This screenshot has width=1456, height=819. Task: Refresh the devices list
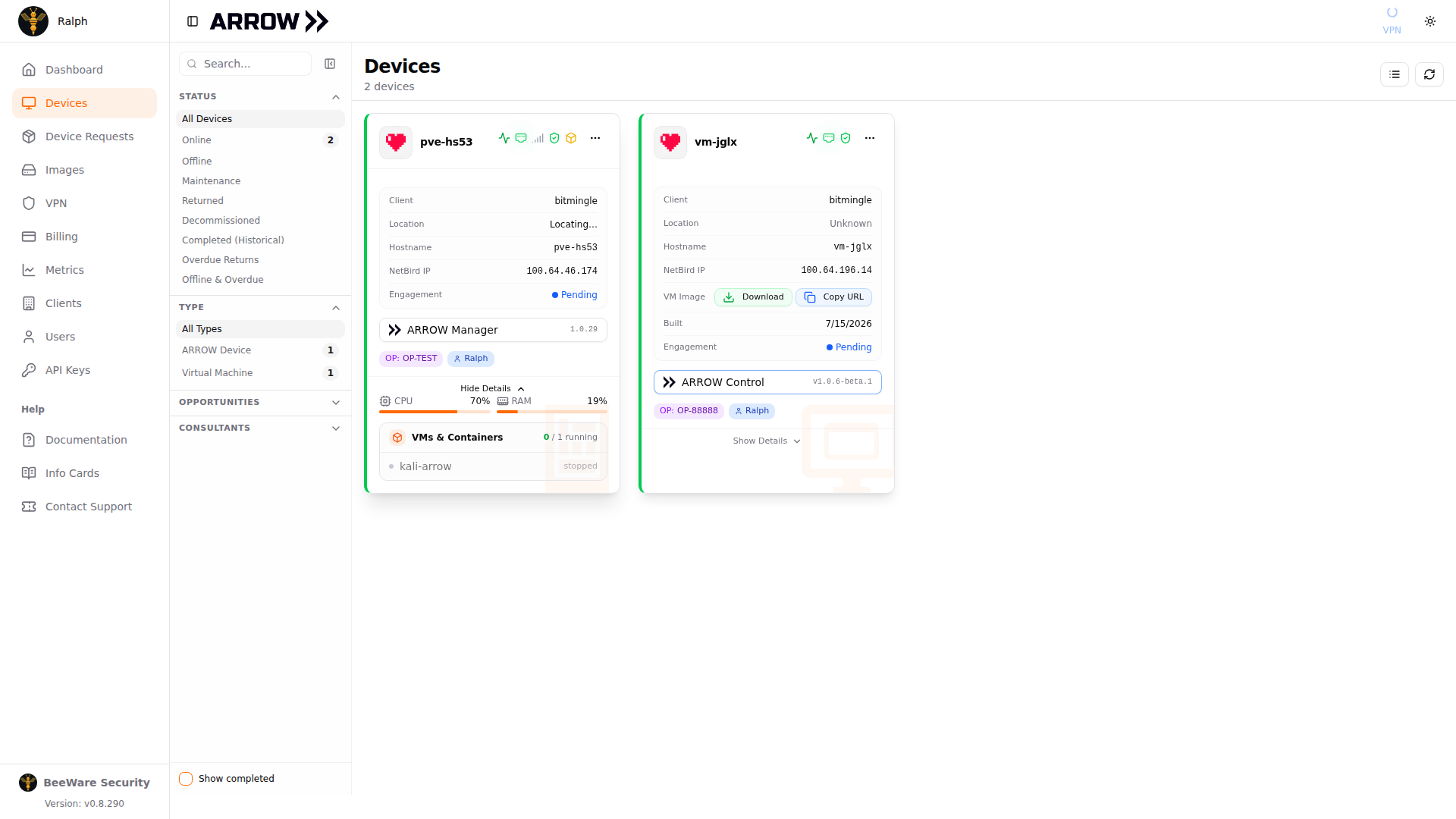coord(1429,74)
